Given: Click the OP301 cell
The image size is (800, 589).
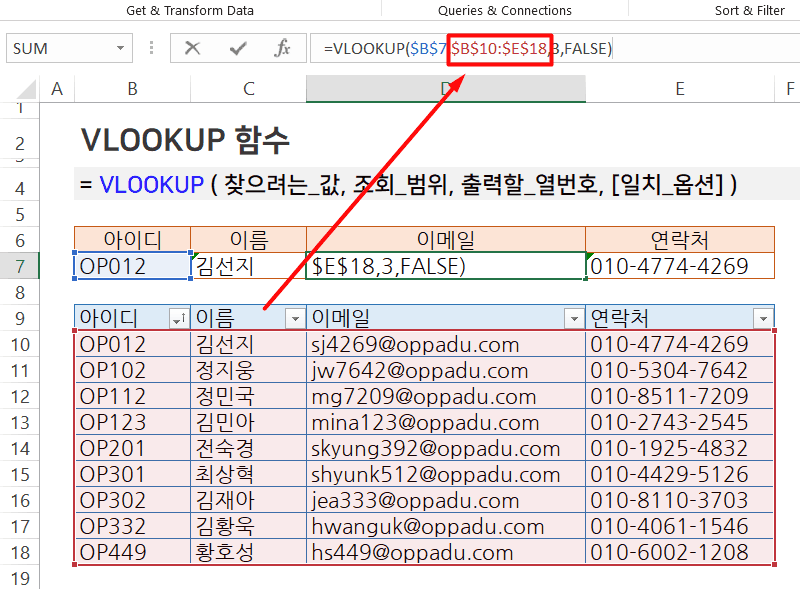Looking at the screenshot, I should click(x=133, y=475).
